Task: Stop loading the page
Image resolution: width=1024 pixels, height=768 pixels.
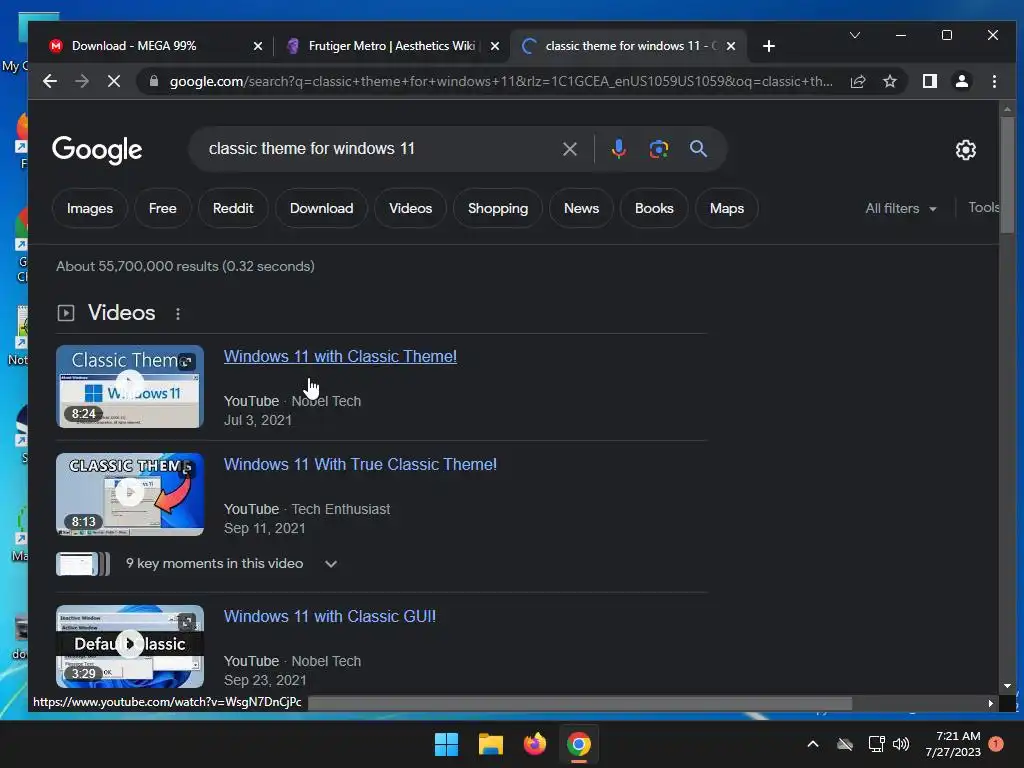Action: 114,81
